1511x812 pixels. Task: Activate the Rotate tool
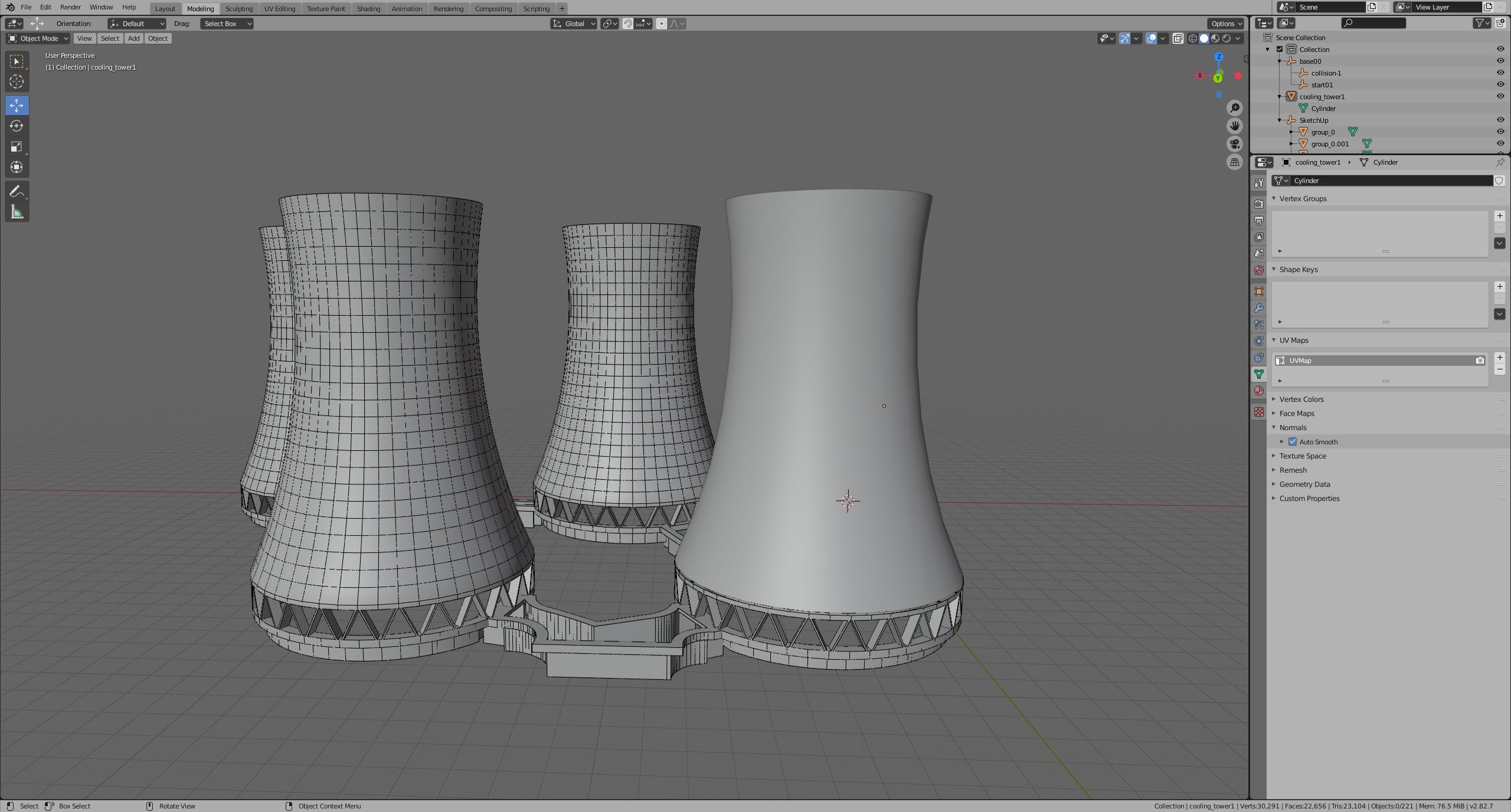pos(17,126)
